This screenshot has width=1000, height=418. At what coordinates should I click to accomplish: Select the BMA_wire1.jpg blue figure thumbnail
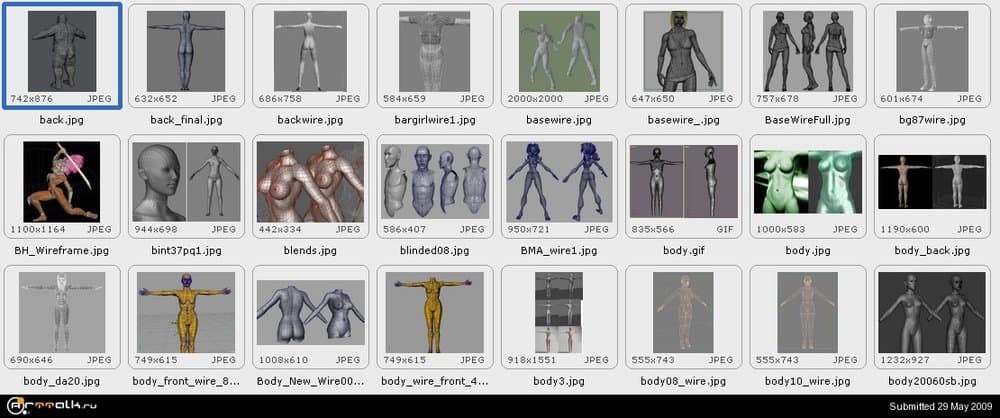pyautogui.click(x=559, y=182)
